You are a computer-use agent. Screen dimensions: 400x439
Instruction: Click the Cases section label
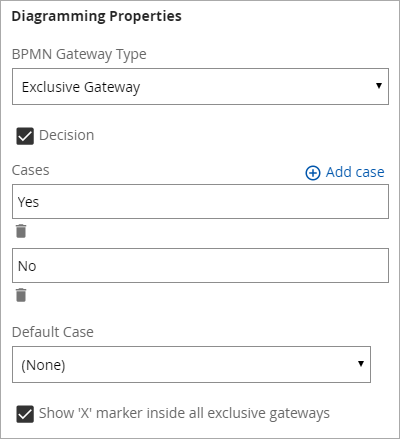(31, 170)
